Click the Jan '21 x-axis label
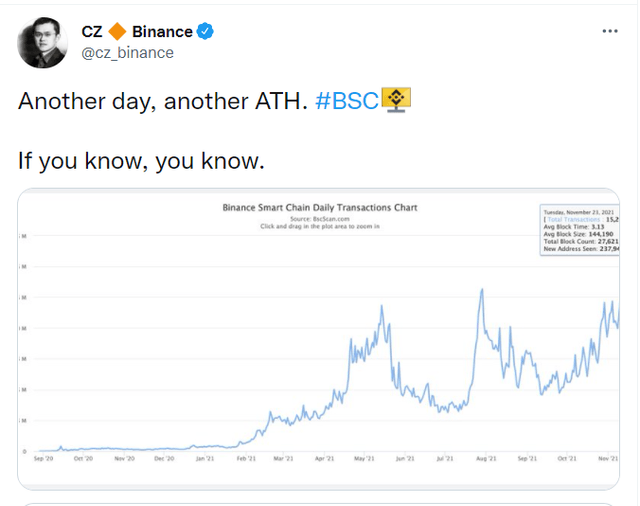640x506 pixels. point(205,459)
